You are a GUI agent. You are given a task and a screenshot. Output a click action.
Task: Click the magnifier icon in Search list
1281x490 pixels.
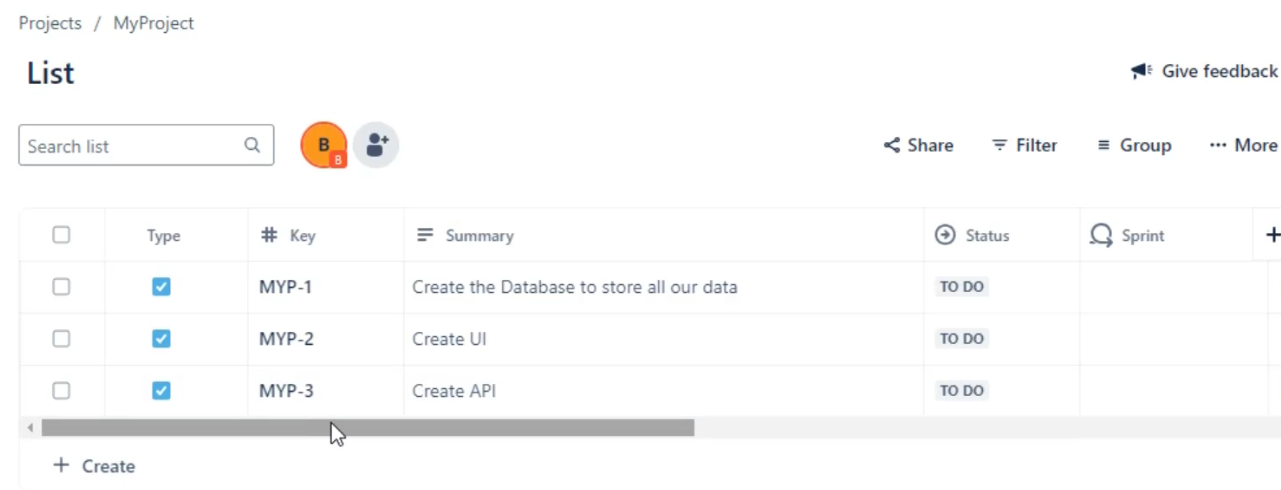pyautogui.click(x=252, y=145)
